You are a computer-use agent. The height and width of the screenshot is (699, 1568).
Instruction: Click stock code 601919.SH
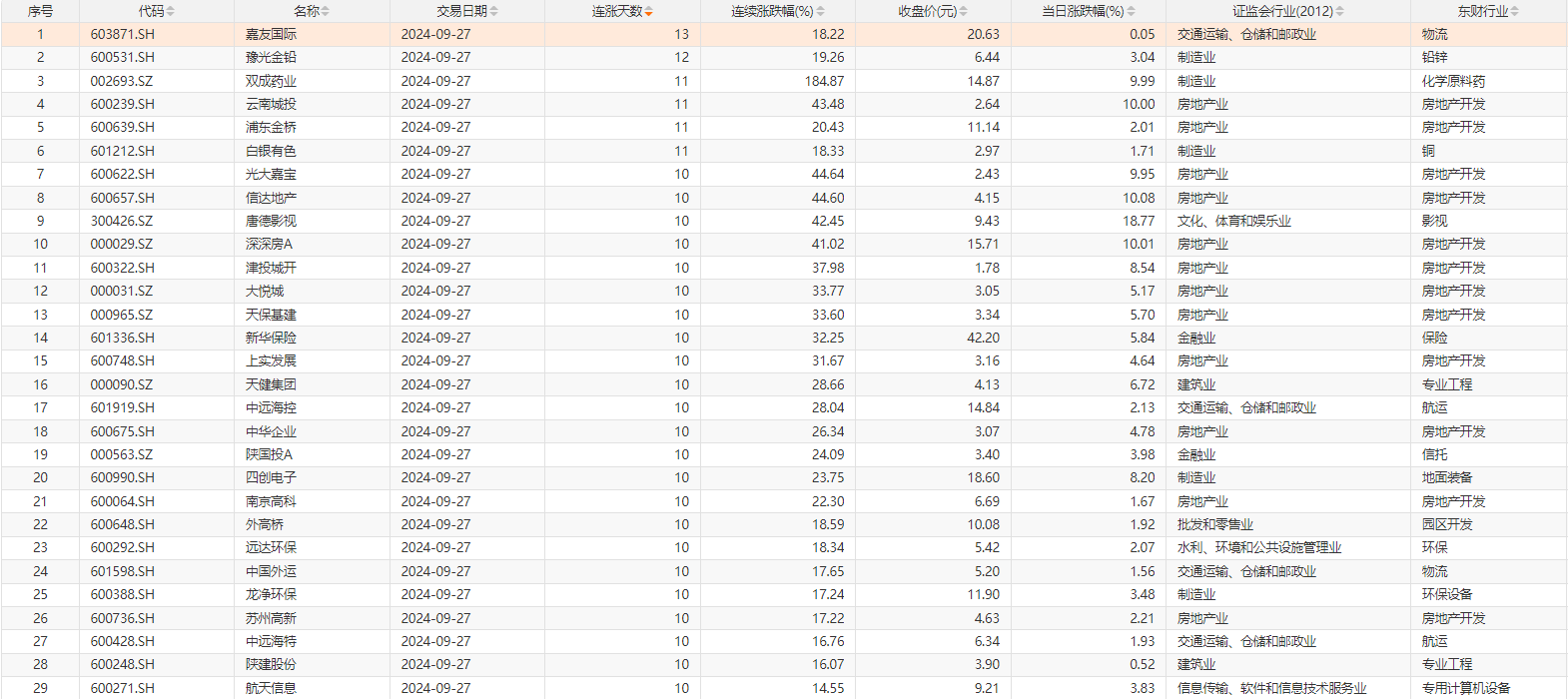[x=122, y=407]
